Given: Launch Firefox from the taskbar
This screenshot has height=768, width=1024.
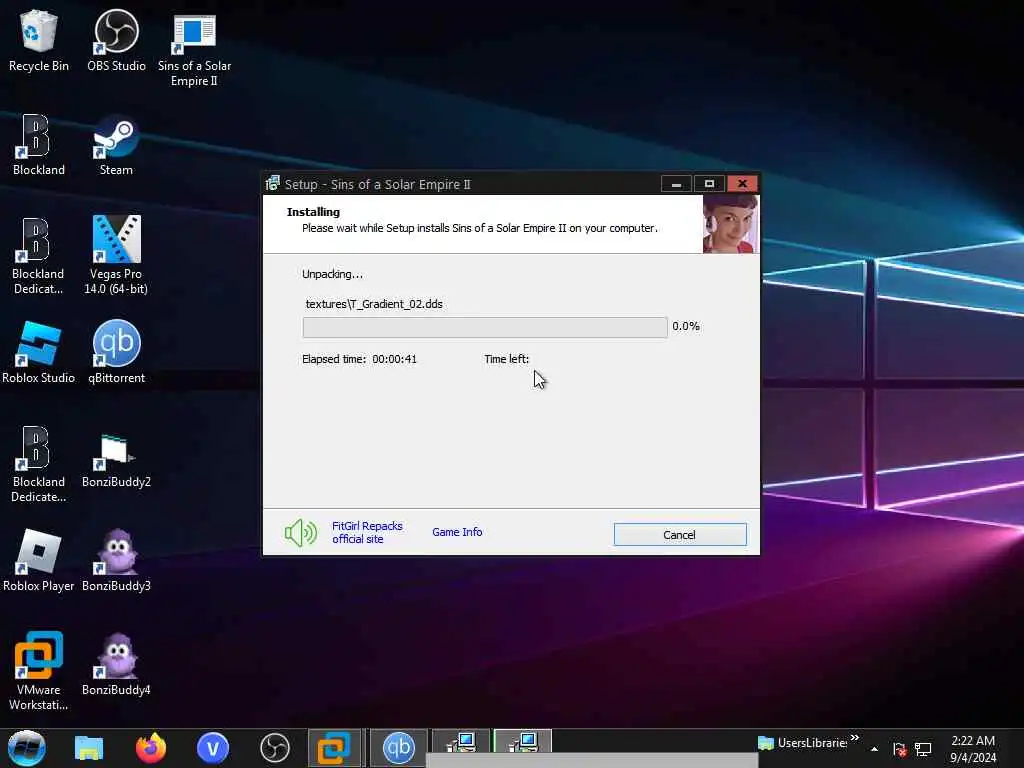Looking at the screenshot, I should 151,748.
